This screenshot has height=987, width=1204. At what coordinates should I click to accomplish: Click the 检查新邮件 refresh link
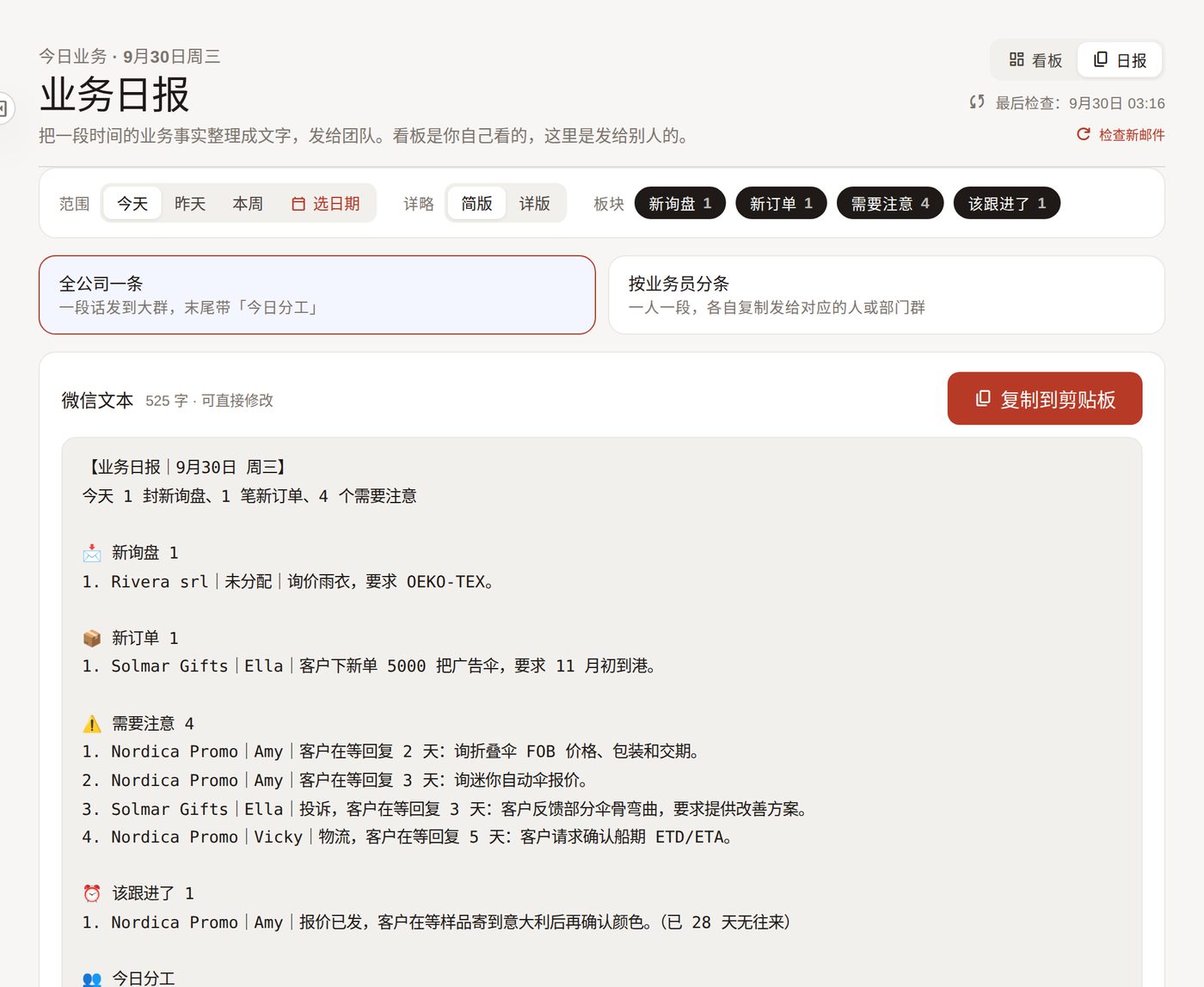coord(1121,135)
